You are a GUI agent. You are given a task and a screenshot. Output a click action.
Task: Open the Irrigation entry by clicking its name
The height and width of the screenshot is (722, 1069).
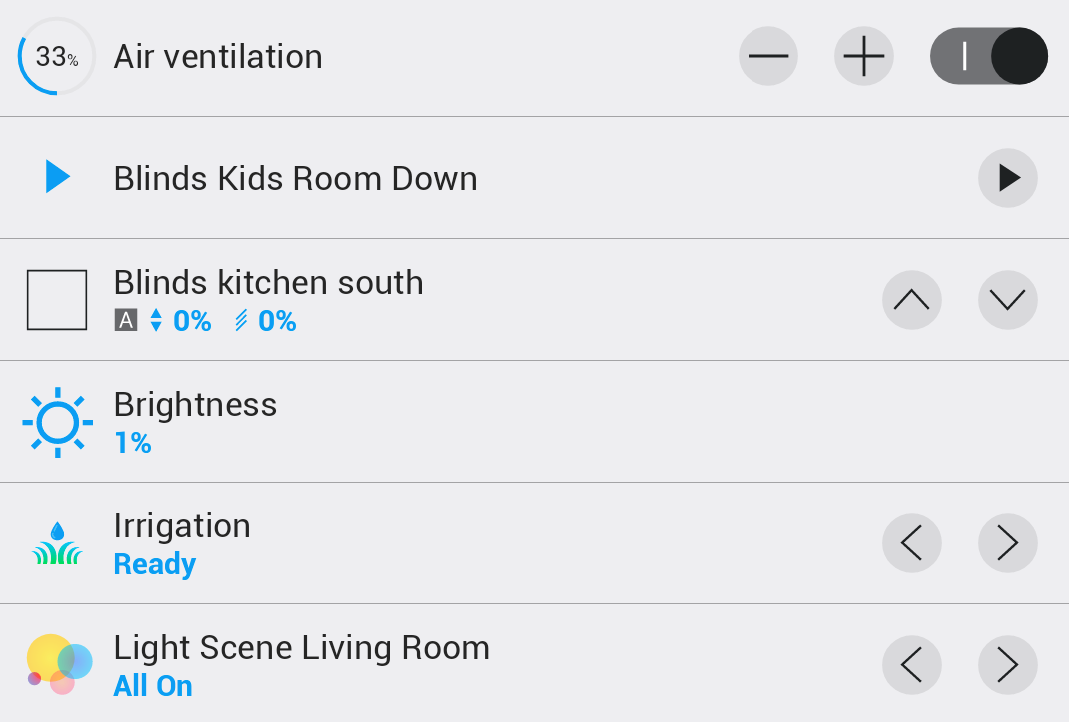182,525
